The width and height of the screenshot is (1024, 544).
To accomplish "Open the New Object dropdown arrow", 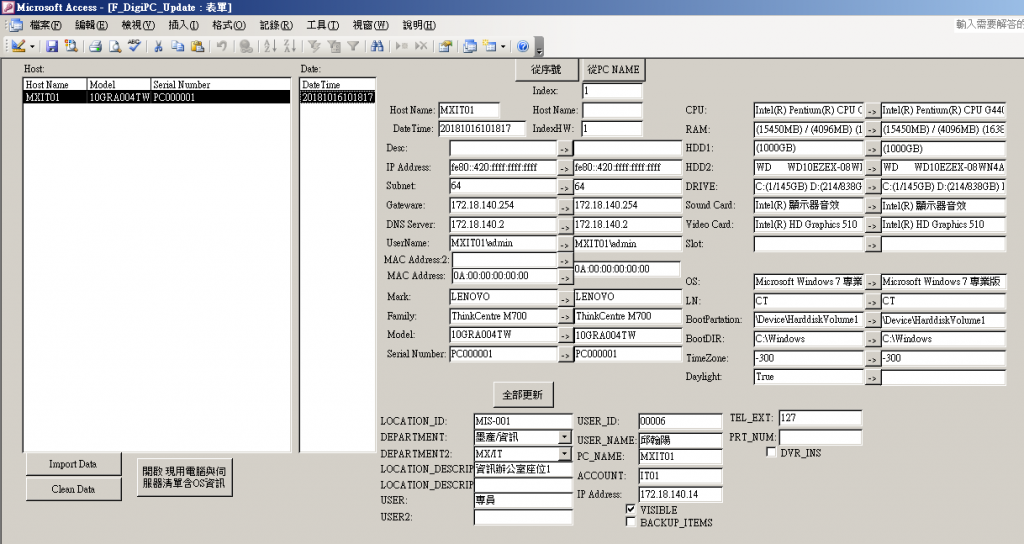I will (x=503, y=46).
